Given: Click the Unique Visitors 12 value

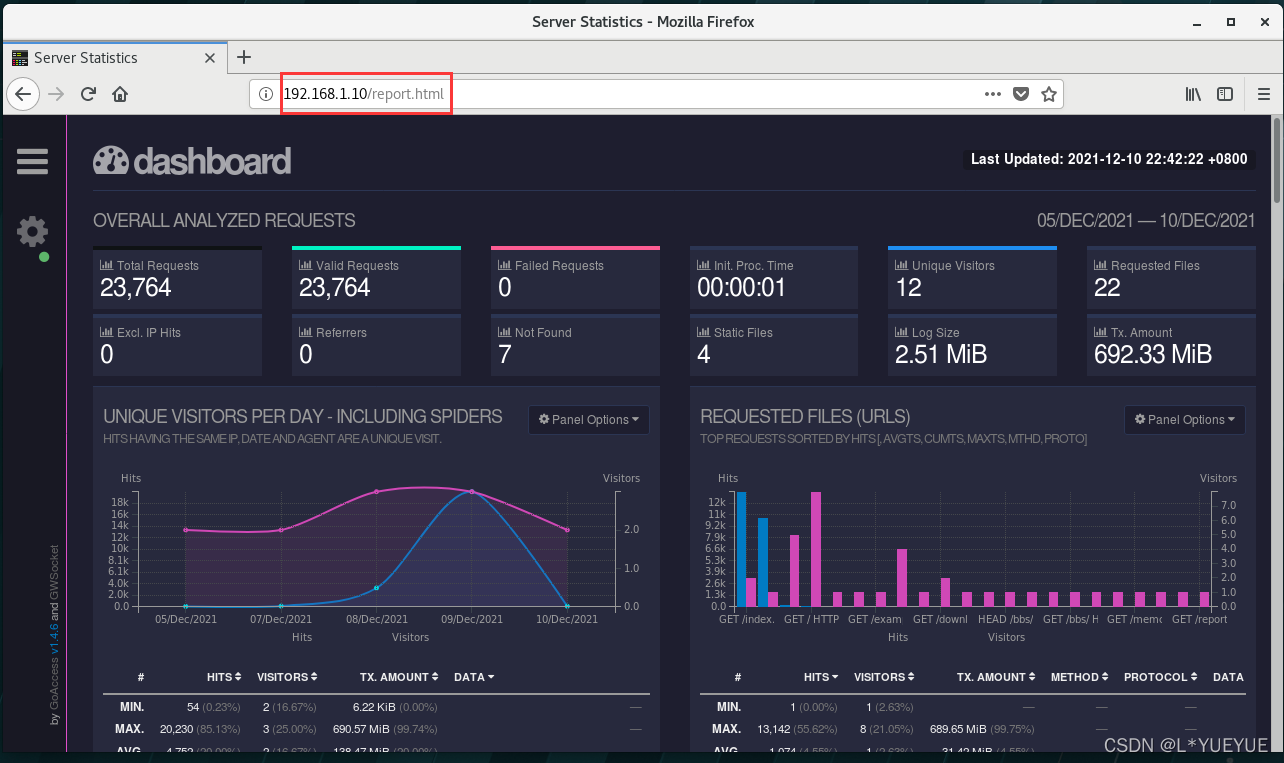Looking at the screenshot, I should (908, 288).
